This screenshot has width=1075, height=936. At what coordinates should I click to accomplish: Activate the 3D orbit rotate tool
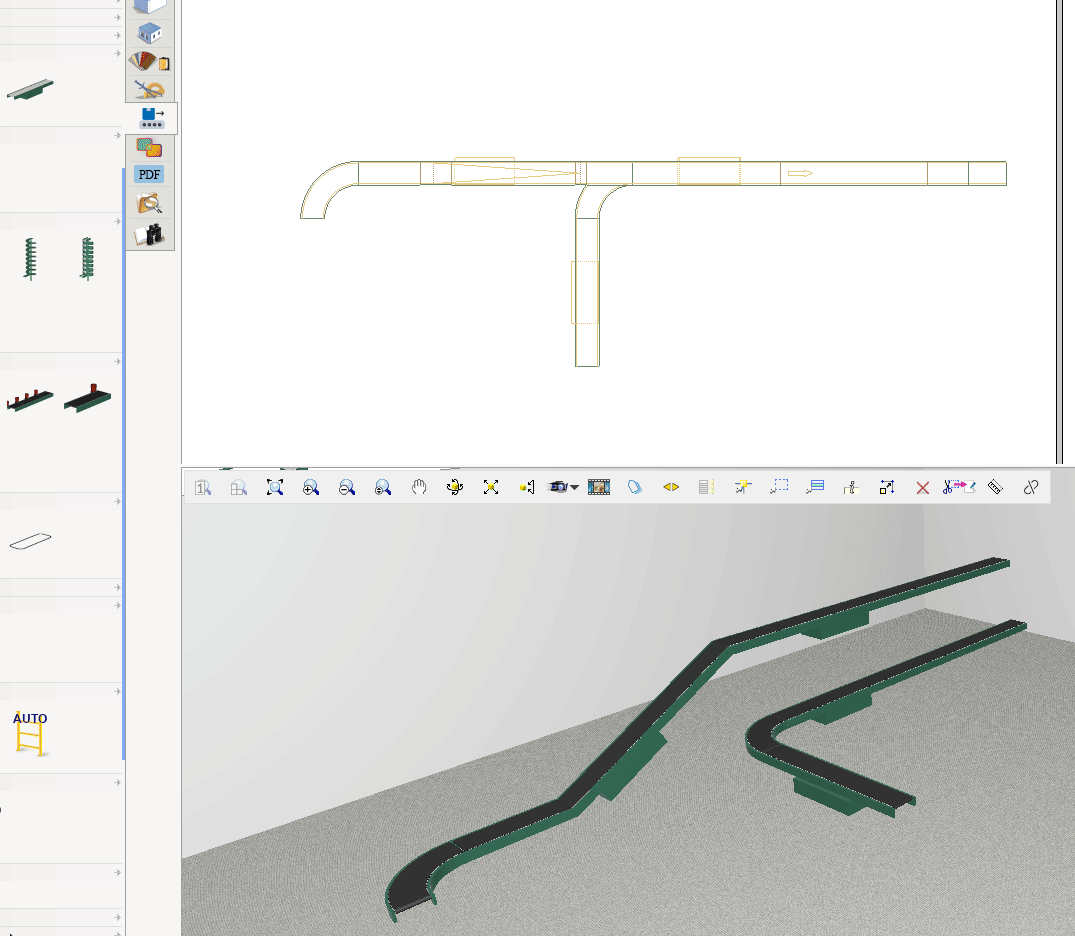(x=455, y=488)
